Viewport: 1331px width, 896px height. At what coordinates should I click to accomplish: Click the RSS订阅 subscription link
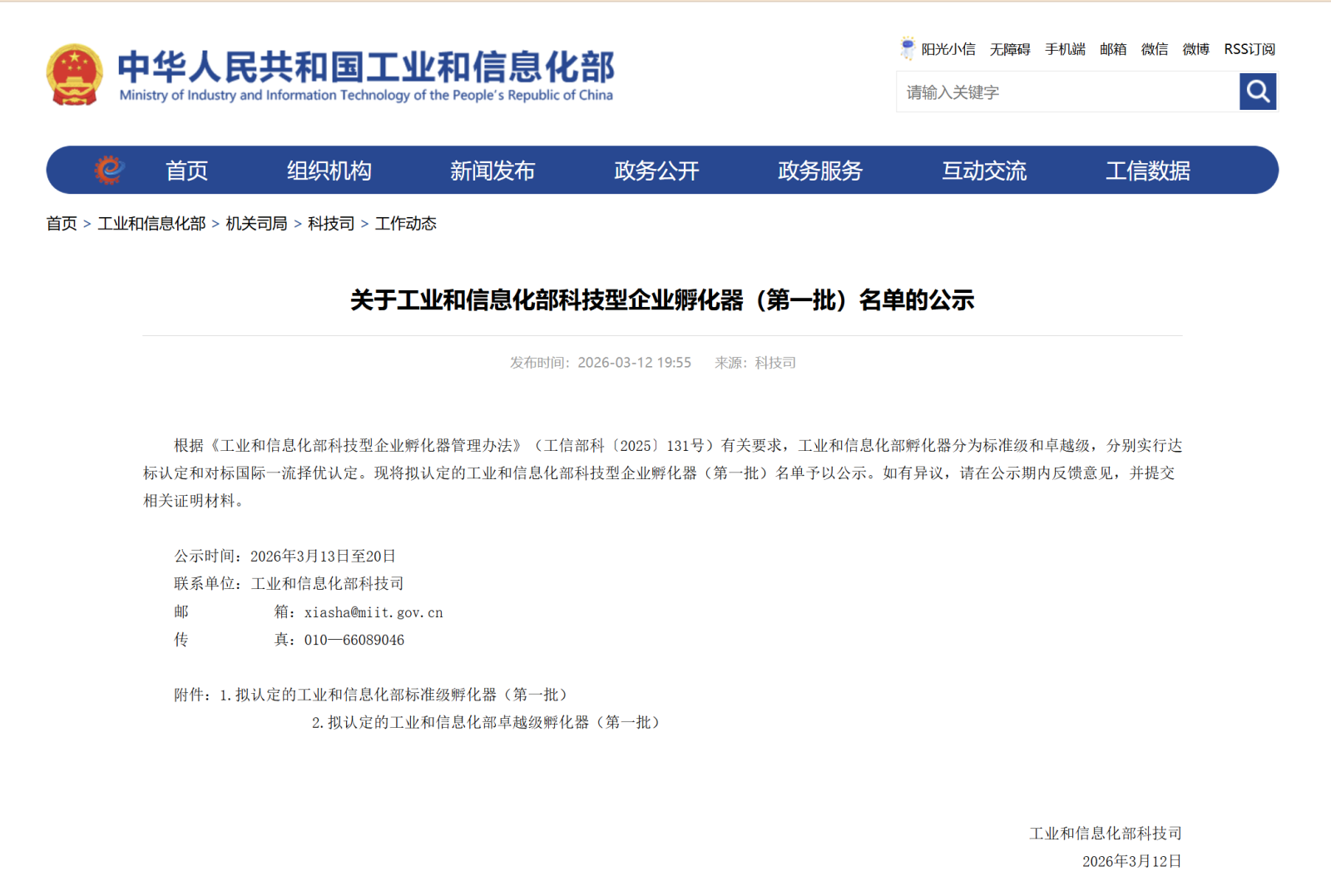coord(1249,49)
